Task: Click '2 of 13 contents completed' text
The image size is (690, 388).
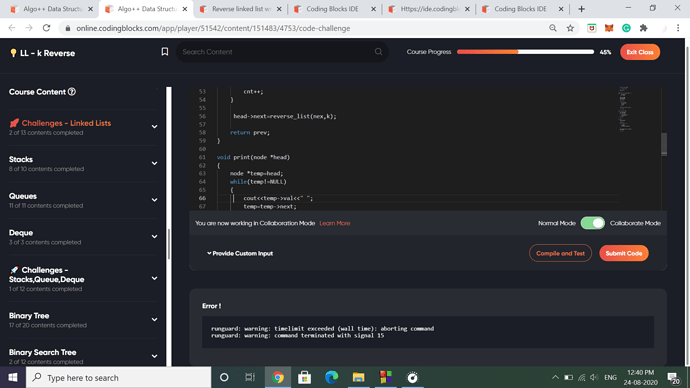Action: pyautogui.click(x=46, y=133)
